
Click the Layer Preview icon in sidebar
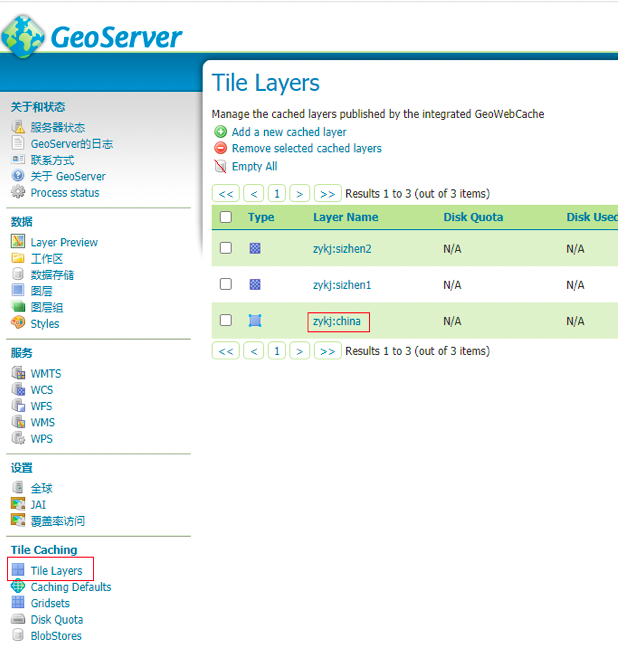point(18,242)
